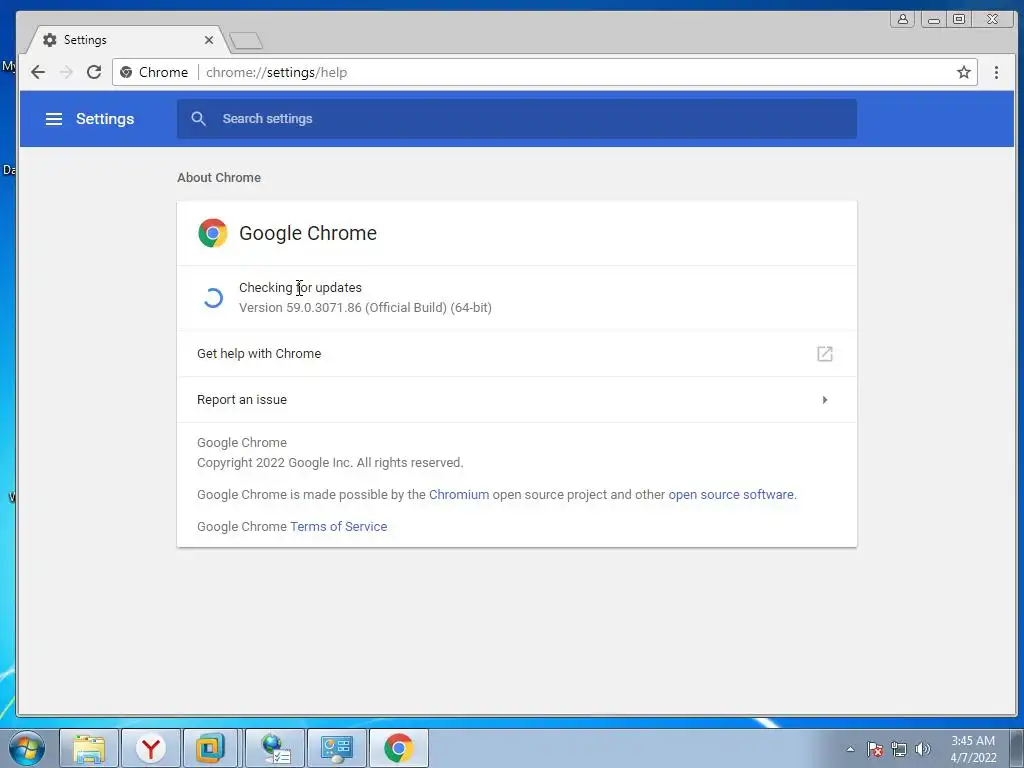
Task: Open the Chrome user profile button
Action: click(x=903, y=19)
